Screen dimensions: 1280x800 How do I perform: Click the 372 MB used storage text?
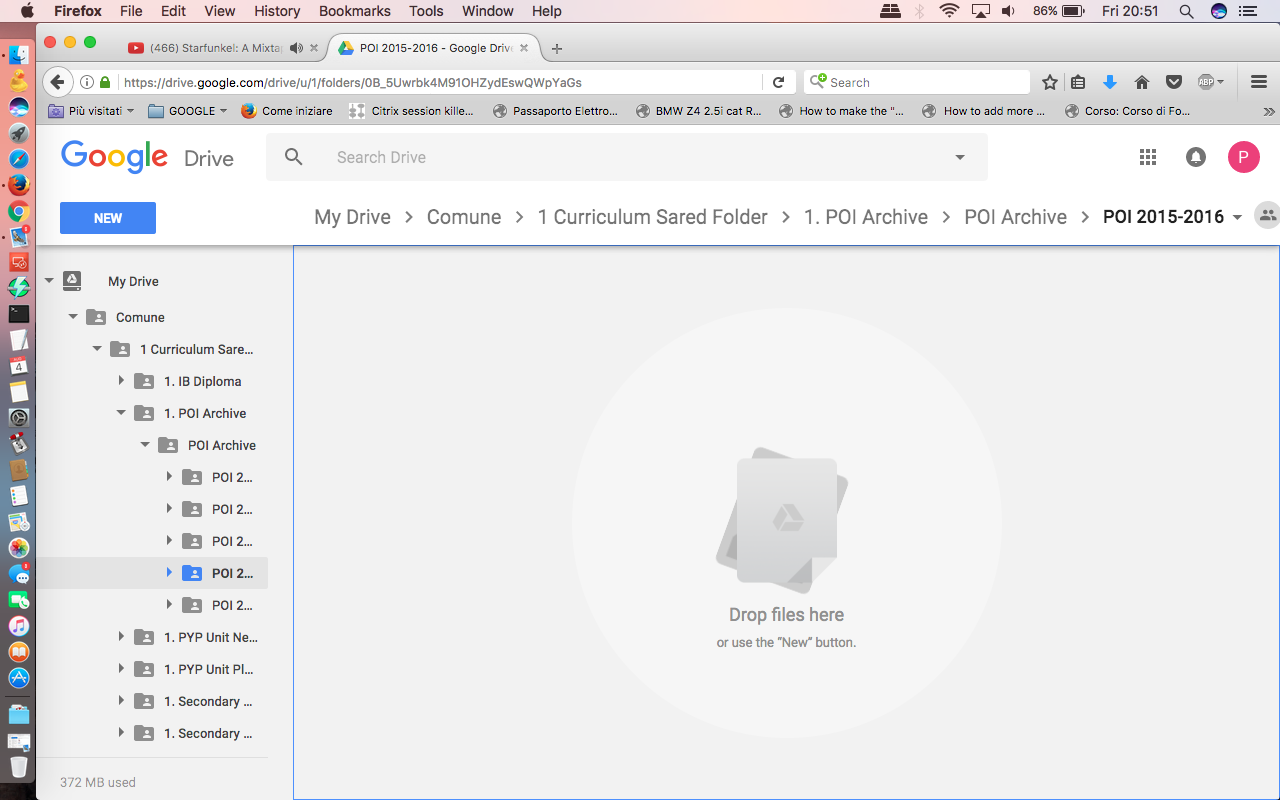click(98, 782)
